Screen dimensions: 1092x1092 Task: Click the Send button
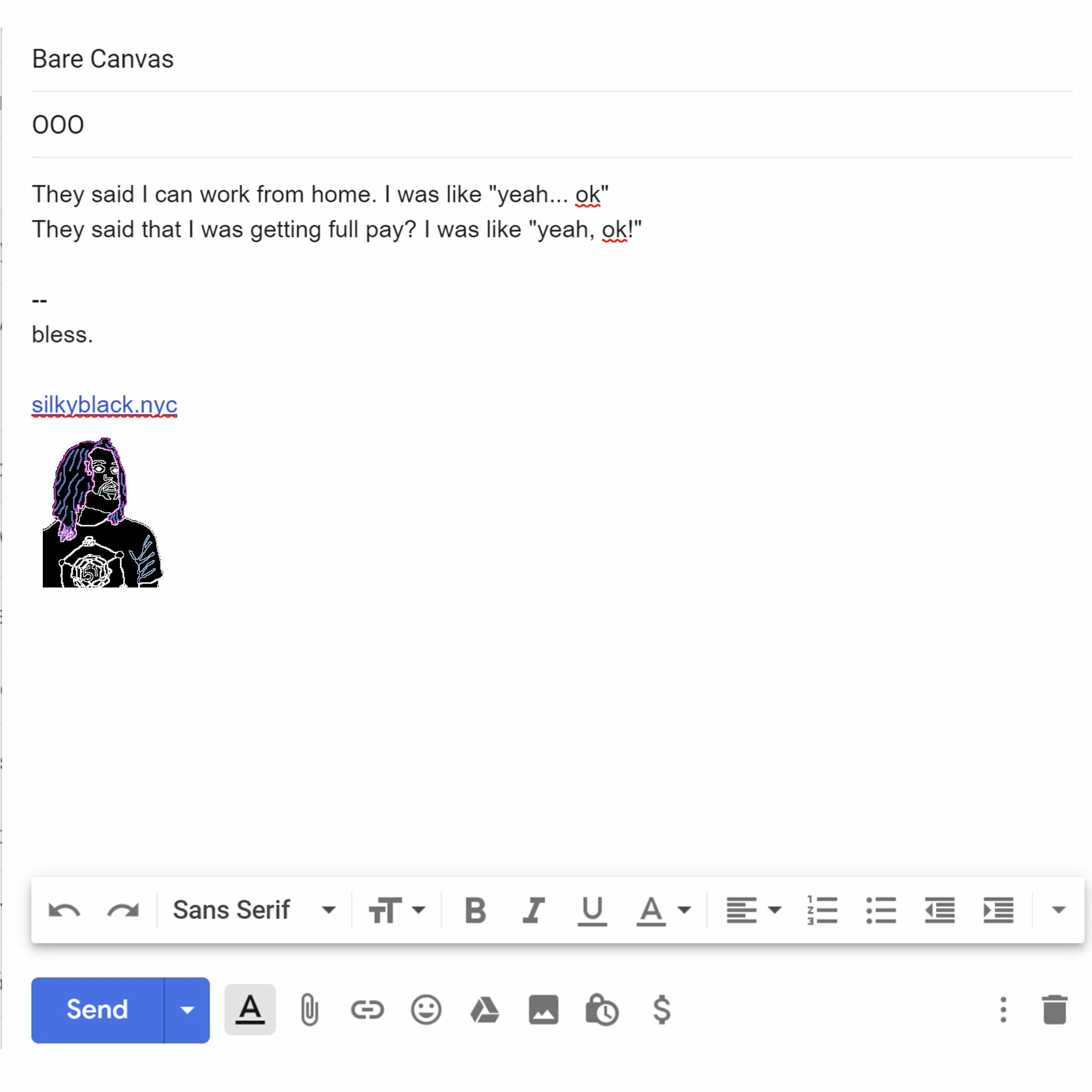coord(98,1010)
